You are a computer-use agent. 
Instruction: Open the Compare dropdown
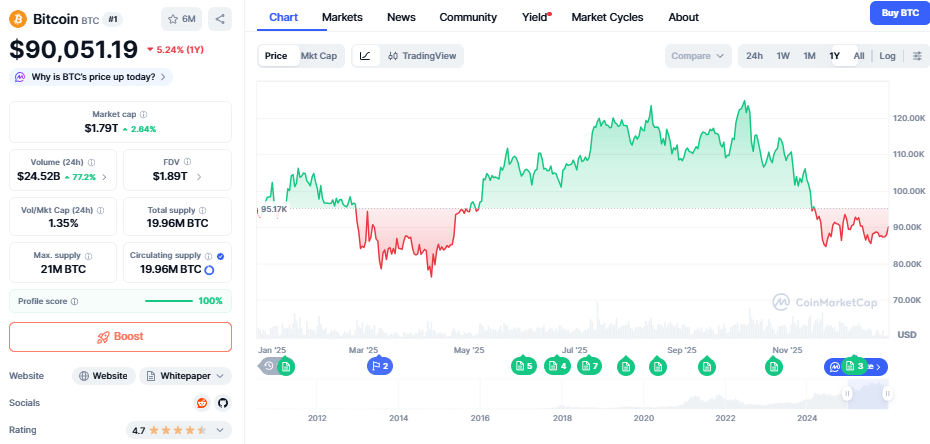click(x=697, y=56)
